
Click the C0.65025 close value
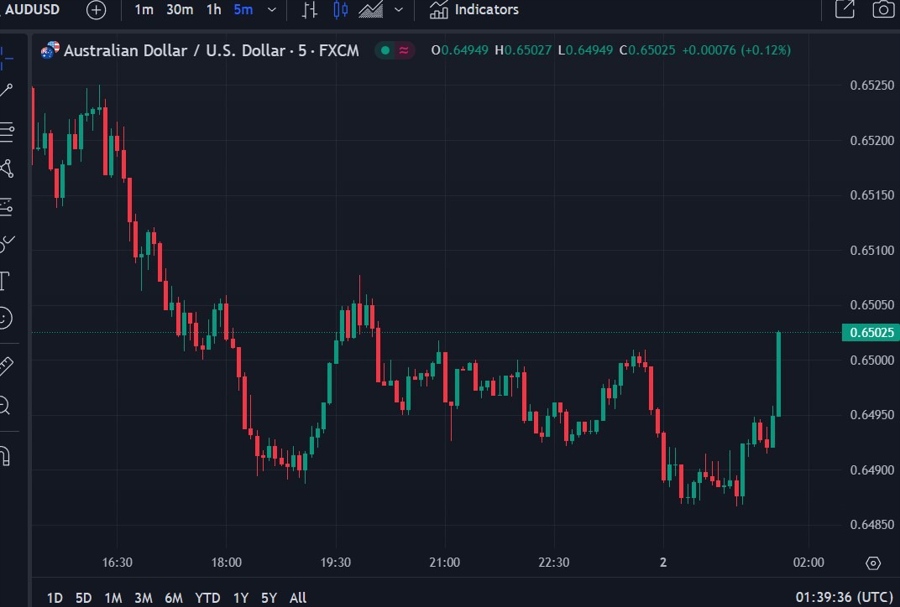tap(647, 50)
